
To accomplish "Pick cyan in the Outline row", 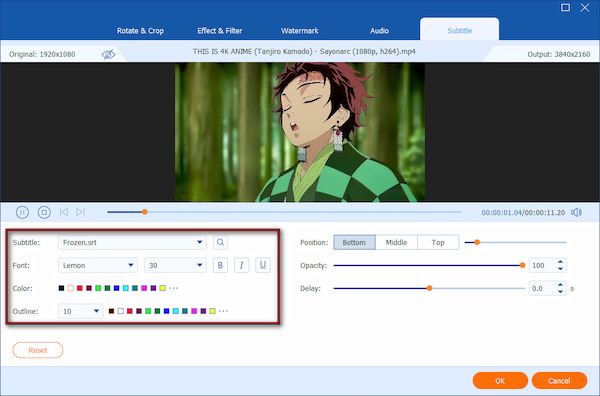I will pyautogui.click(x=176, y=311).
